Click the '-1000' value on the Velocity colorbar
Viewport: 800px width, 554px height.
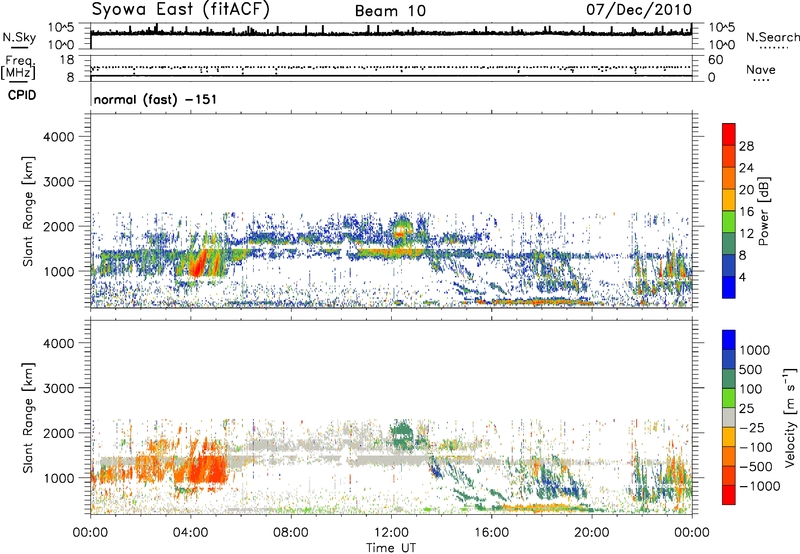pyautogui.click(x=759, y=486)
